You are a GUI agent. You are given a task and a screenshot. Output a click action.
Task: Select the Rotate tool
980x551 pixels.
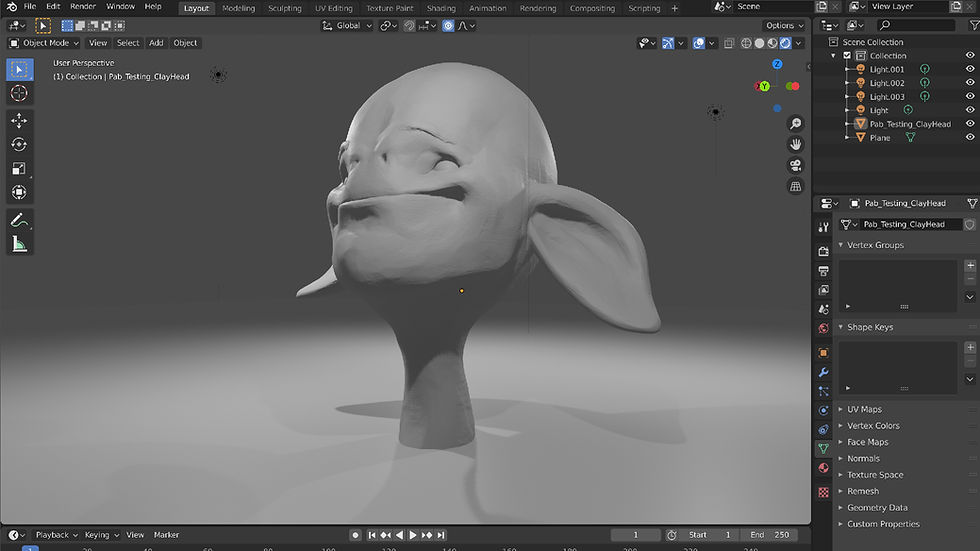[x=19, y=144]
